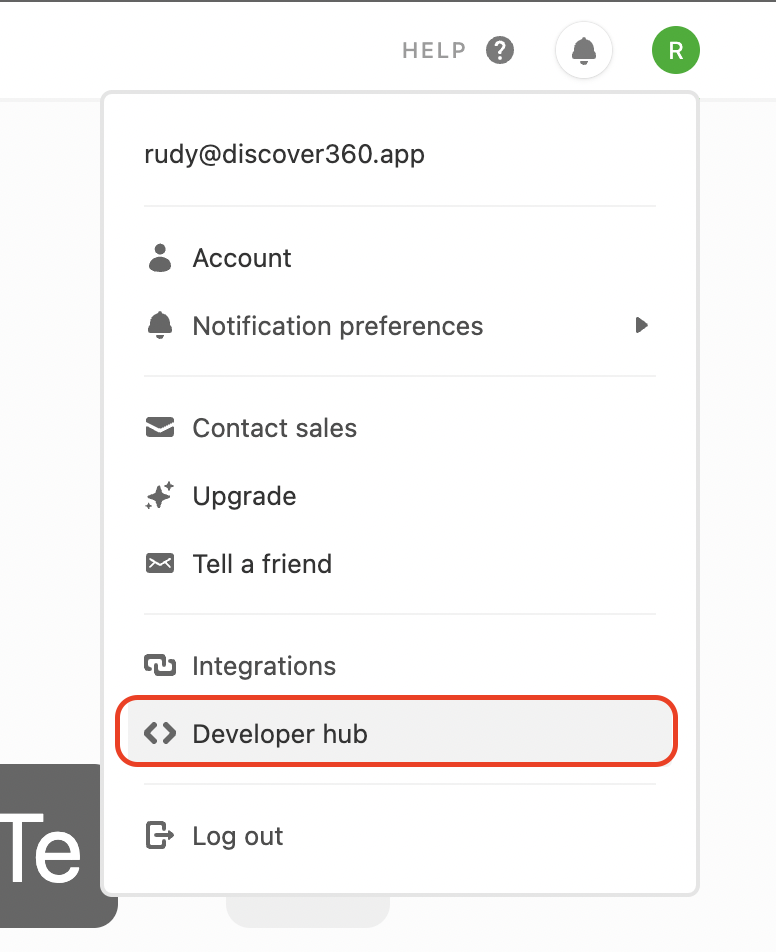The width and height of the screenshot is (776, 952).
Task: Open the Account menu item
Action: point(242,258)
